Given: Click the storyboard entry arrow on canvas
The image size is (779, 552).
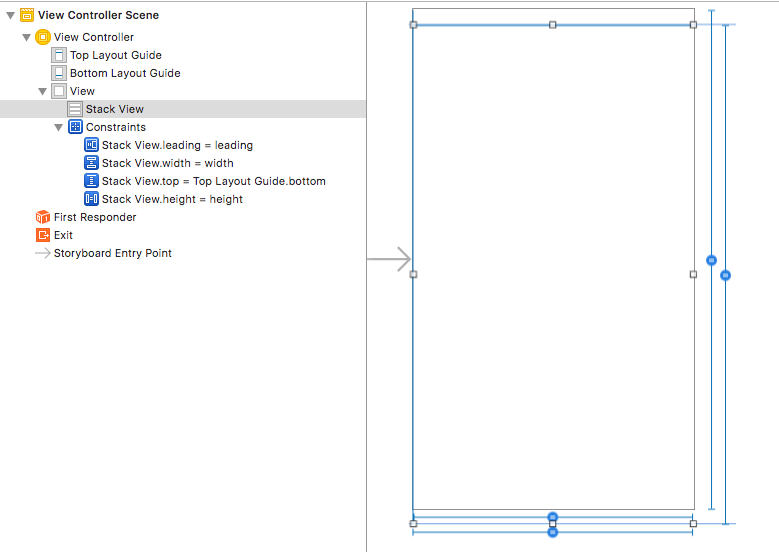Looking at the screenshot, I should point(389,260).
